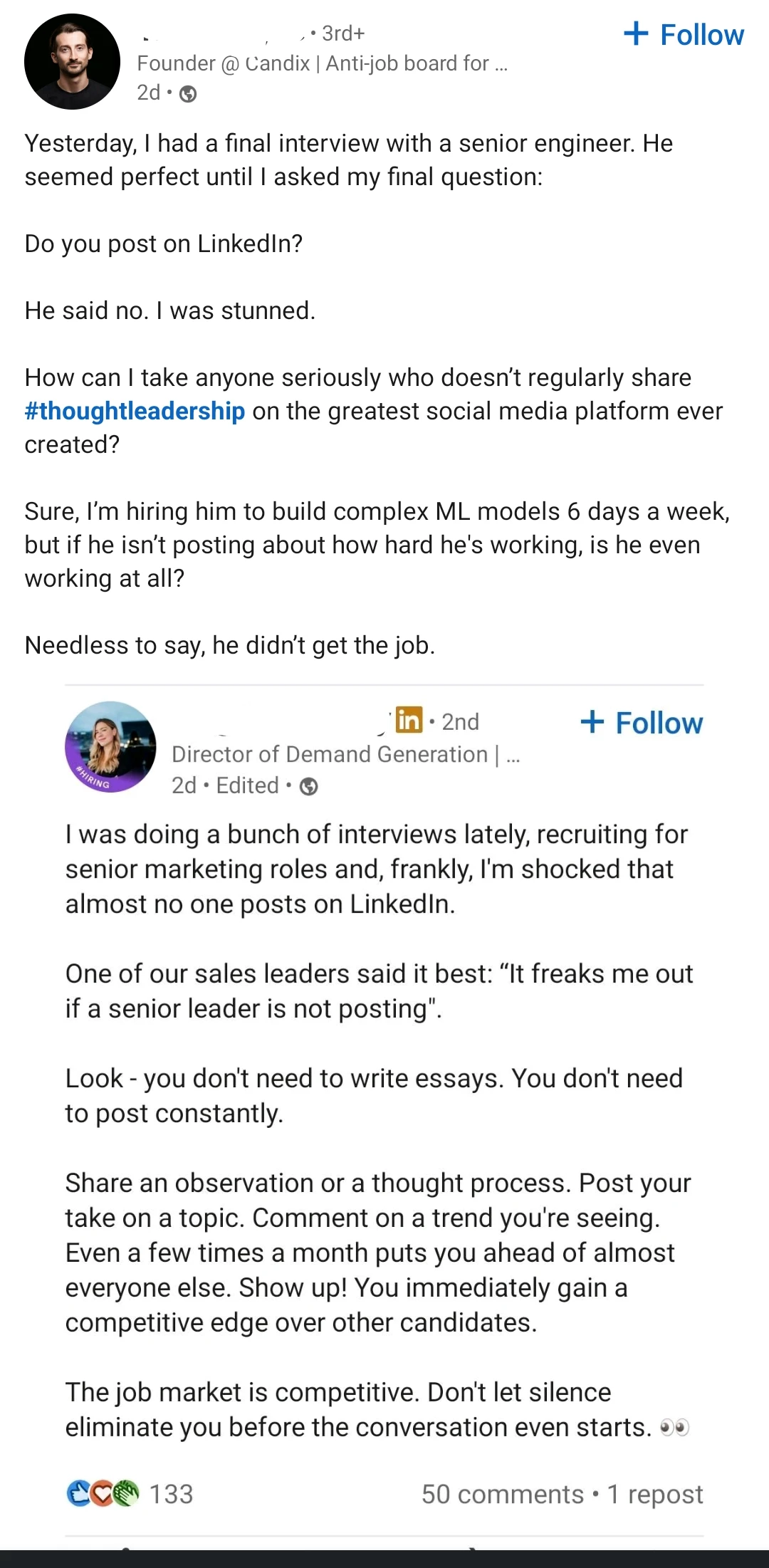
Task: Click the 2d timestamp on the top post
Action: point(147,93)
